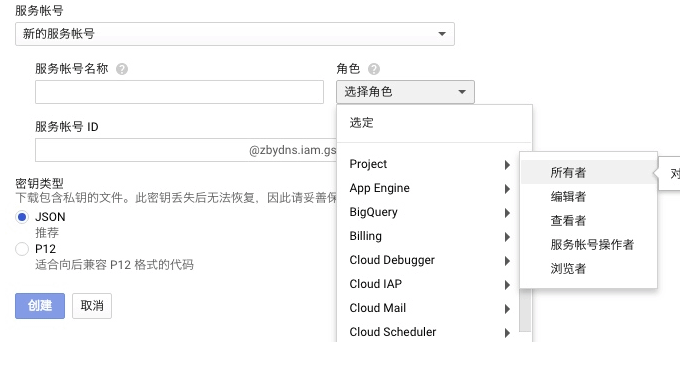Expand the Cloud IAP submenu arrow

[x=507, y=285]
